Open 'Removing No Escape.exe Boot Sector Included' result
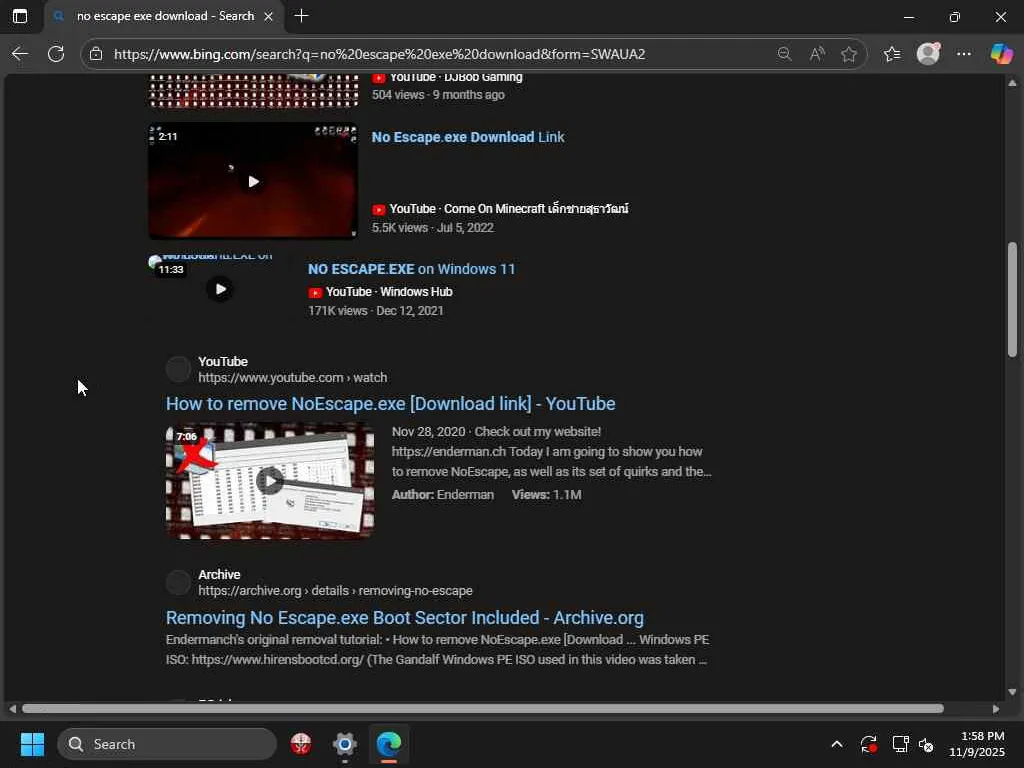The height and width of the screenshot is (768, 1024). (405, 618)
